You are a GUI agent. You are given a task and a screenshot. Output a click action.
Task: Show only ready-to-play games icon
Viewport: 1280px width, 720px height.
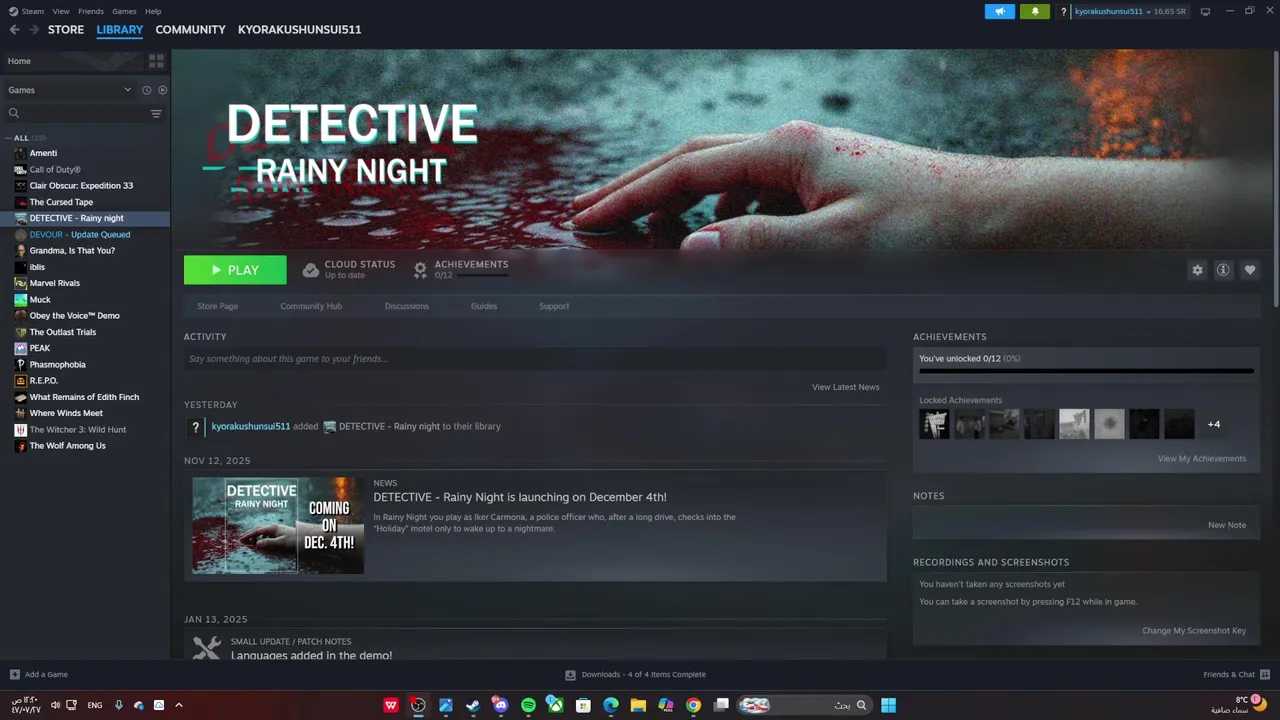tap(162, 90)
